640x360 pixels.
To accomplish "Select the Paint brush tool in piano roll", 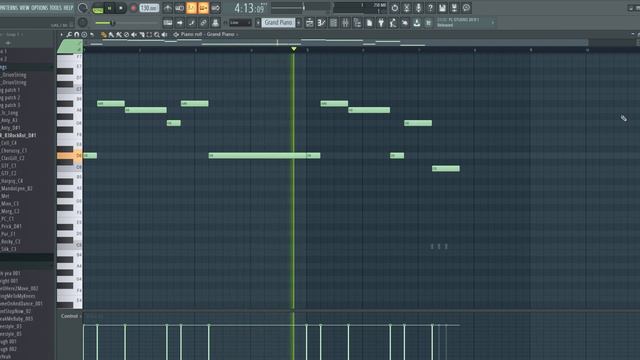I will [111, 35].
